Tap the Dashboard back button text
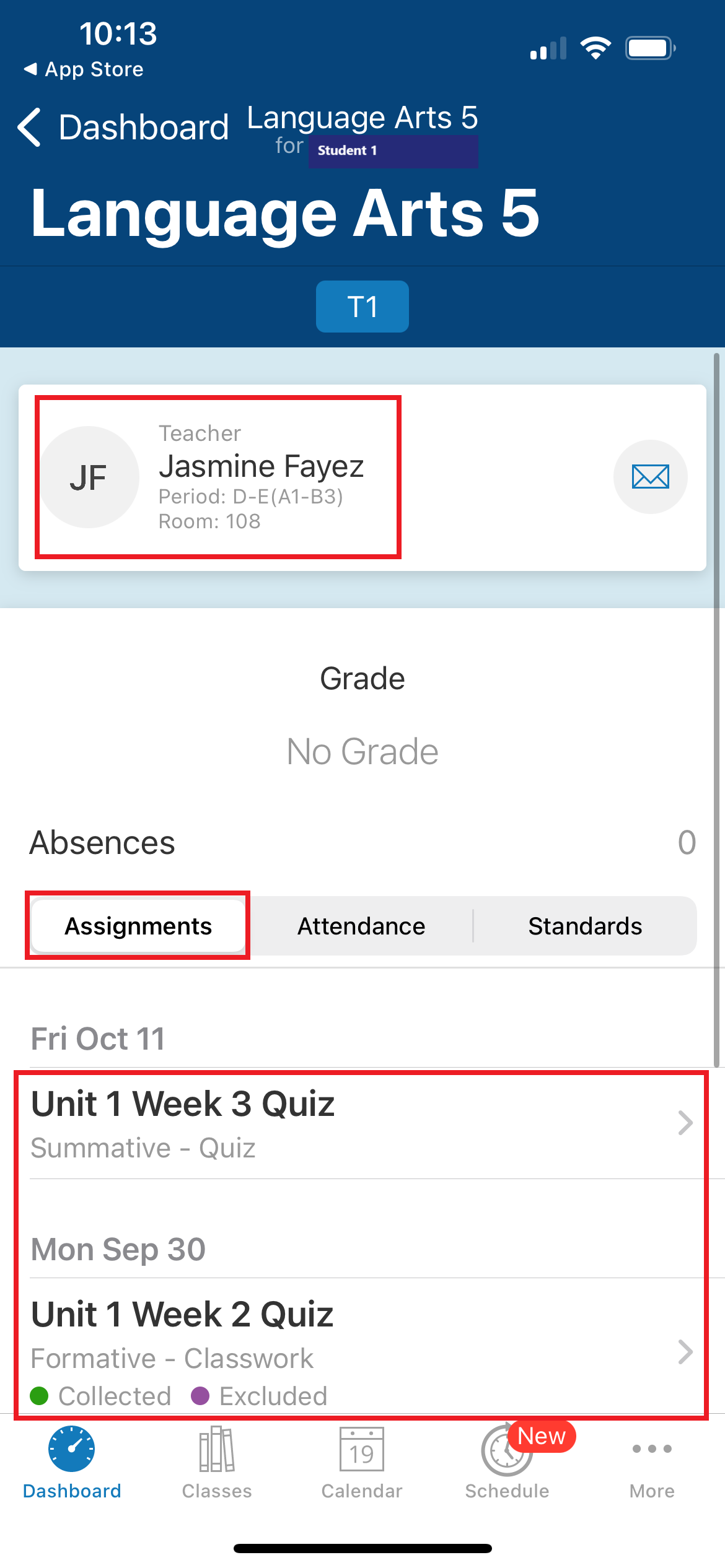 click(143, 127)
